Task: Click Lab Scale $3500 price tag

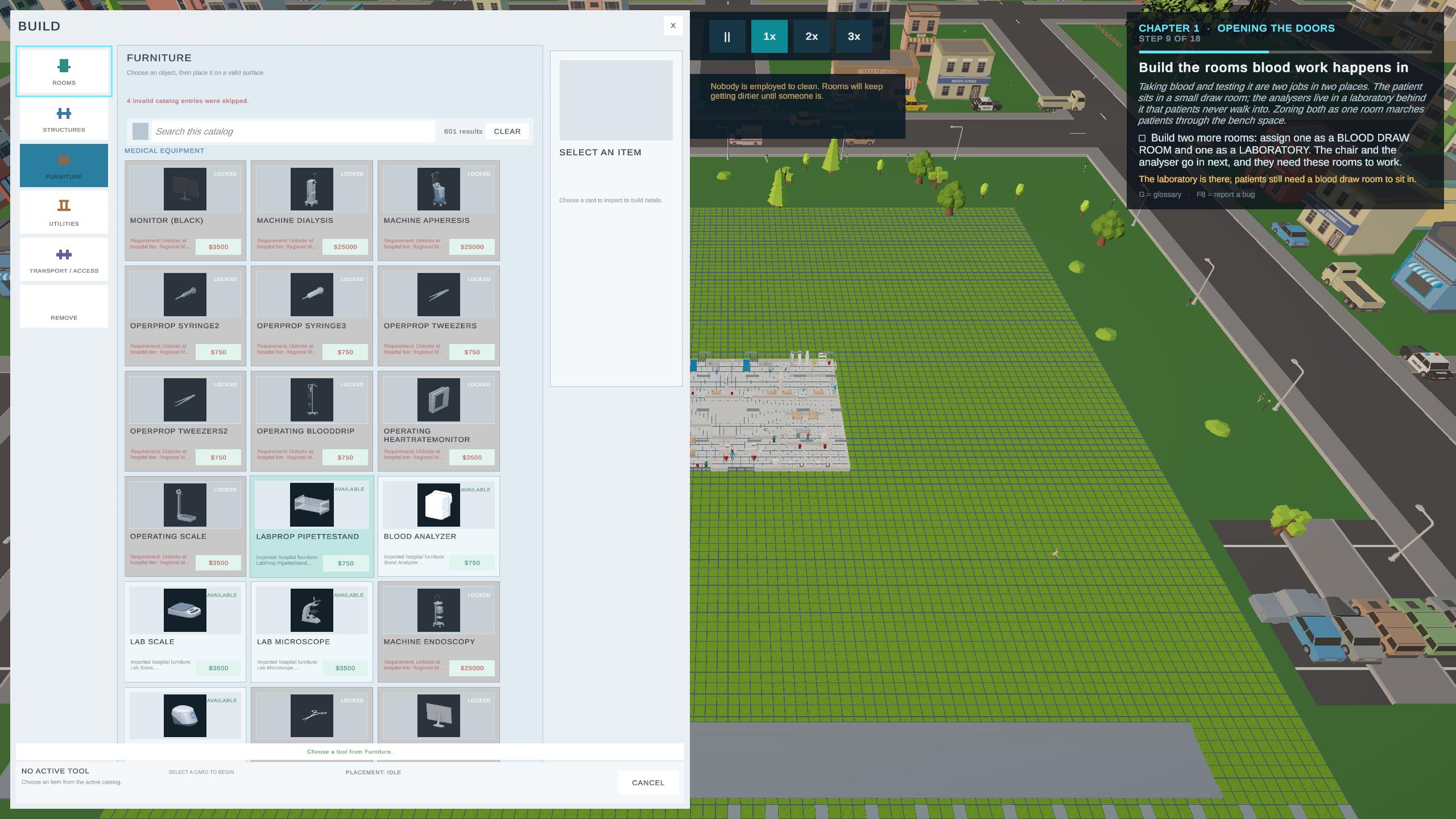Action: point(218,668)
